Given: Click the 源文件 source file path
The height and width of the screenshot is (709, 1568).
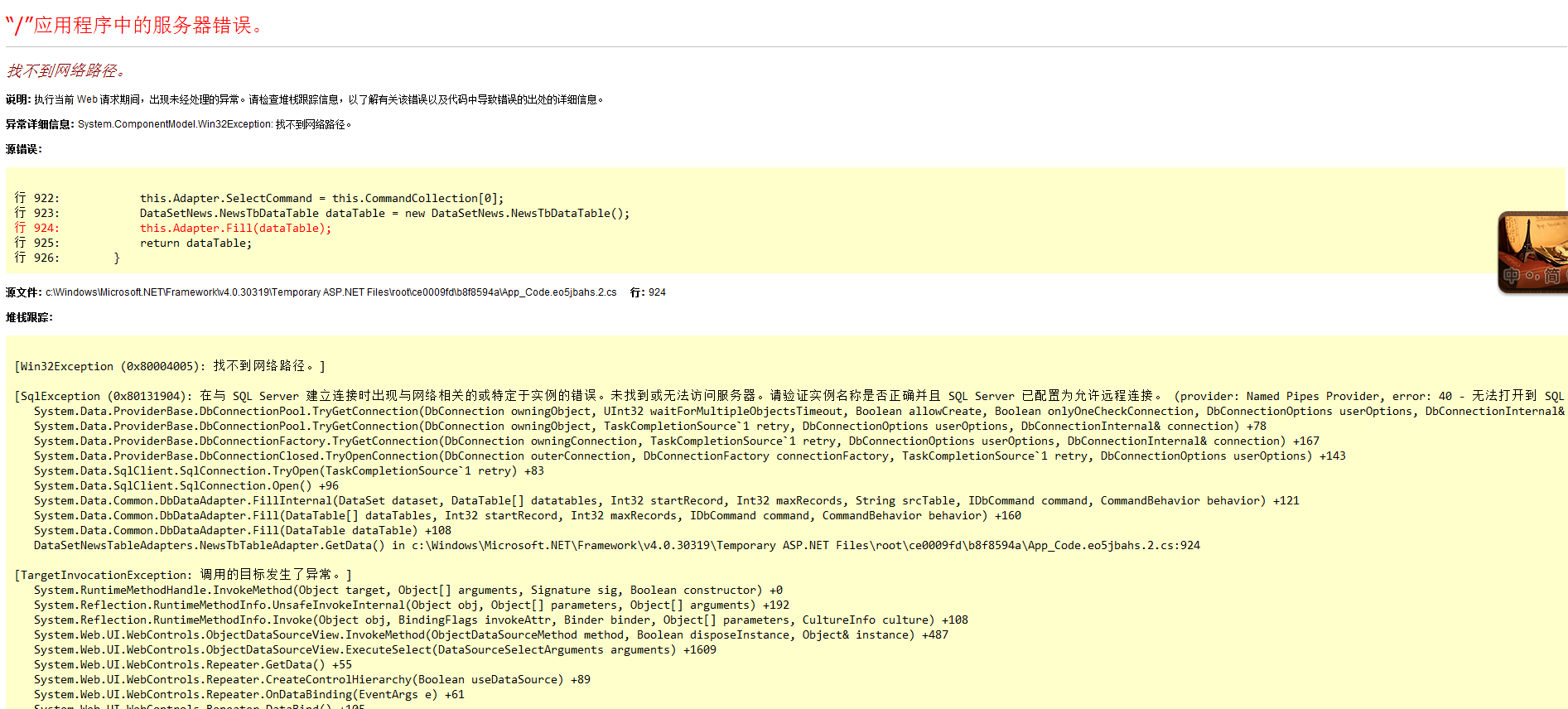Looking at the screenshot, I should pos(330,292).
